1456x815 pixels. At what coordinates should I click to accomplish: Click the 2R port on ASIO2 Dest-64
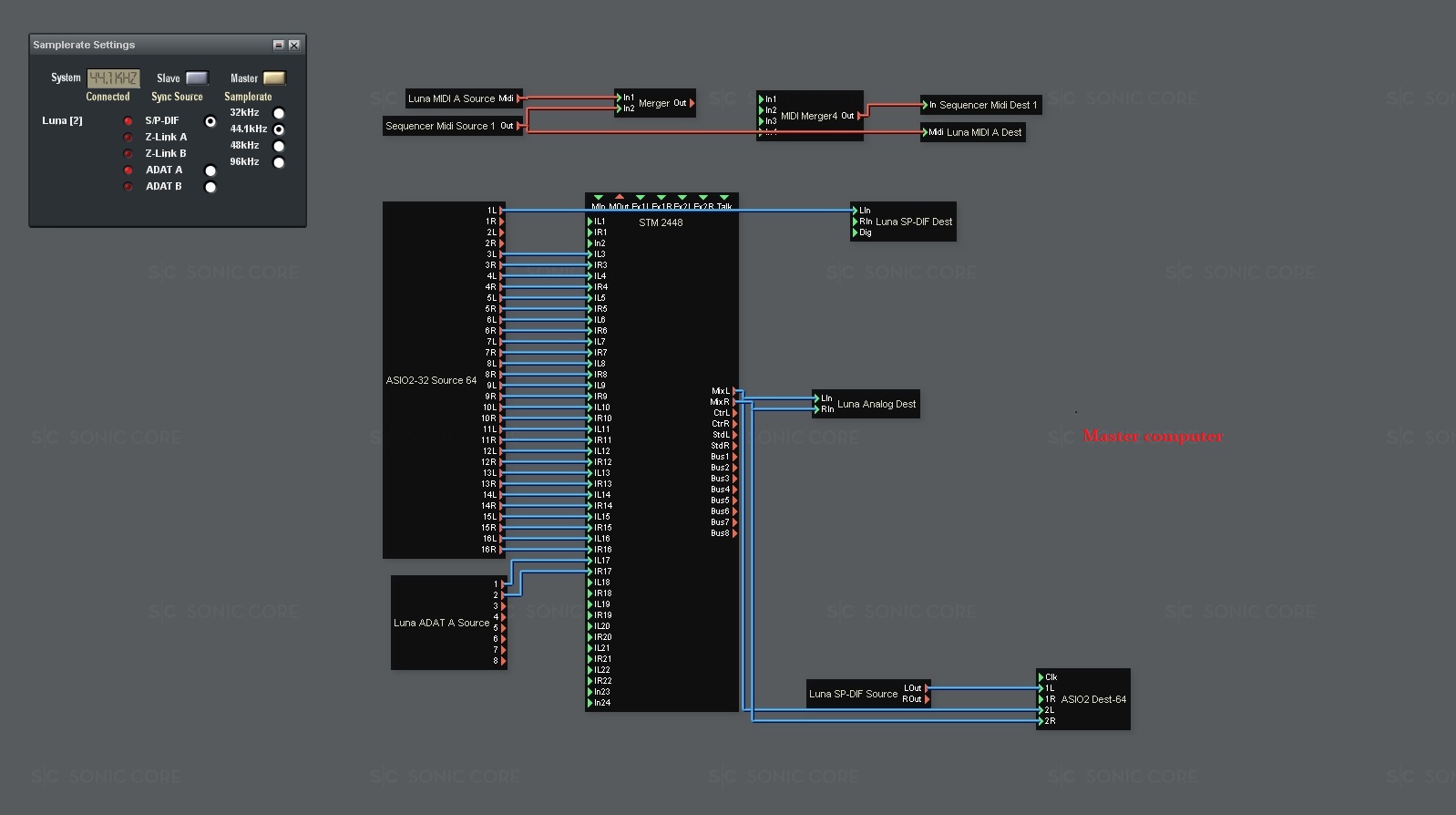click(1041, 721)
